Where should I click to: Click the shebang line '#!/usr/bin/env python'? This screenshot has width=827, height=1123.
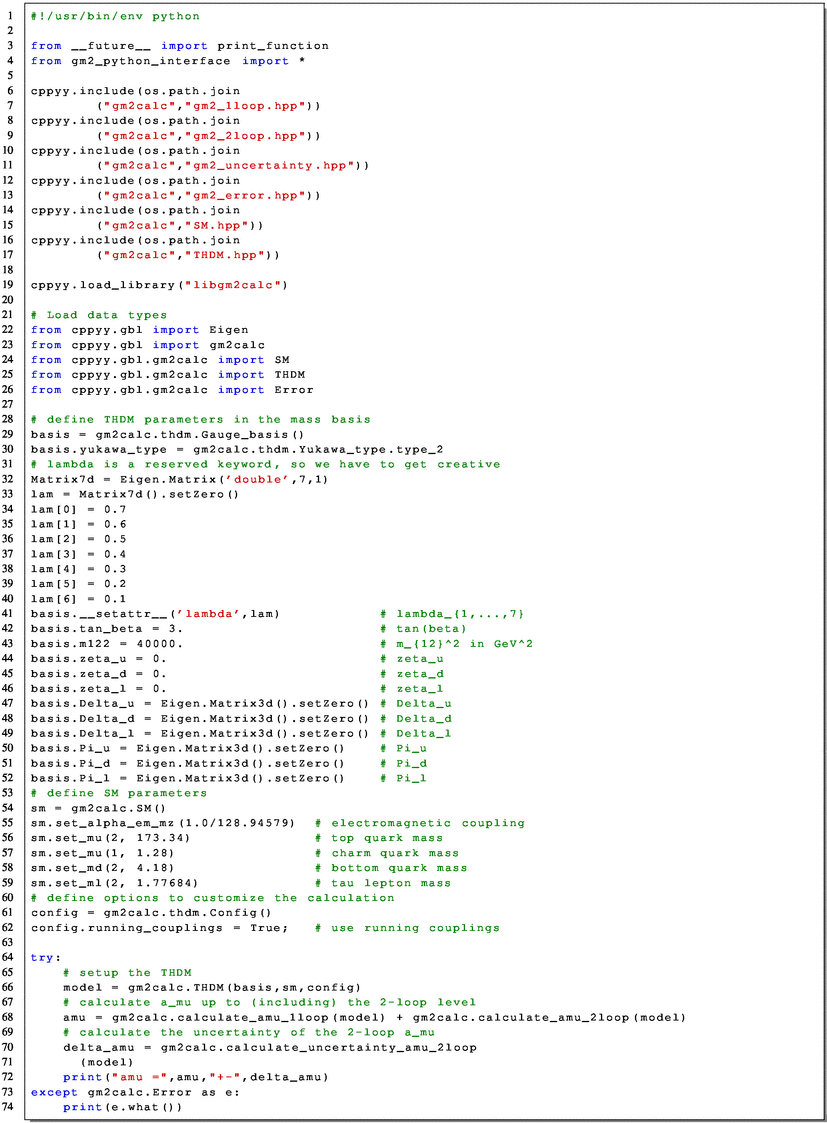(115, 16)
